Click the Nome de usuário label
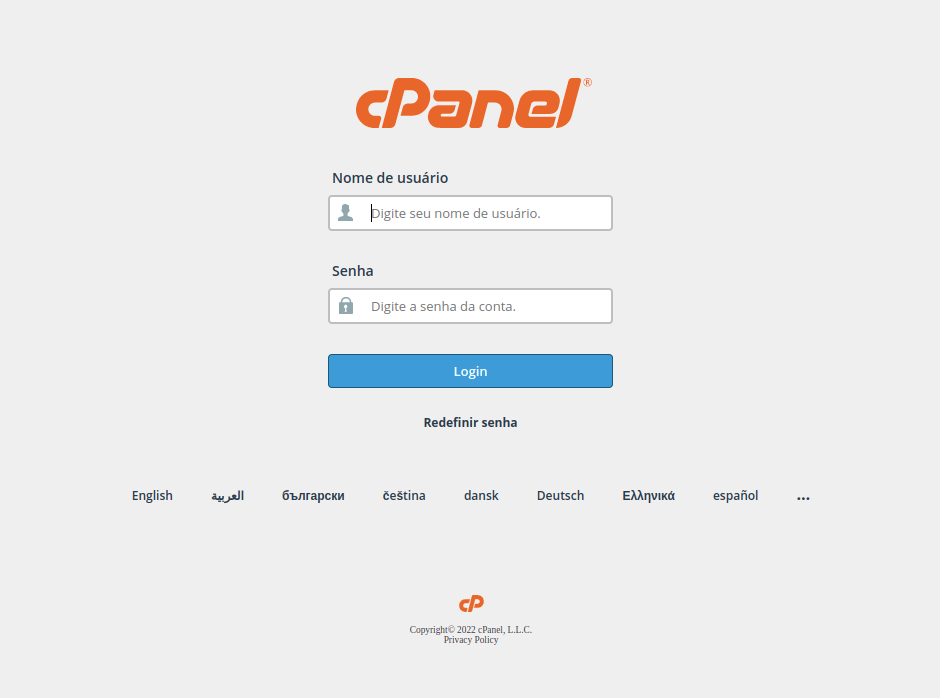 click(x=390, y=178)
